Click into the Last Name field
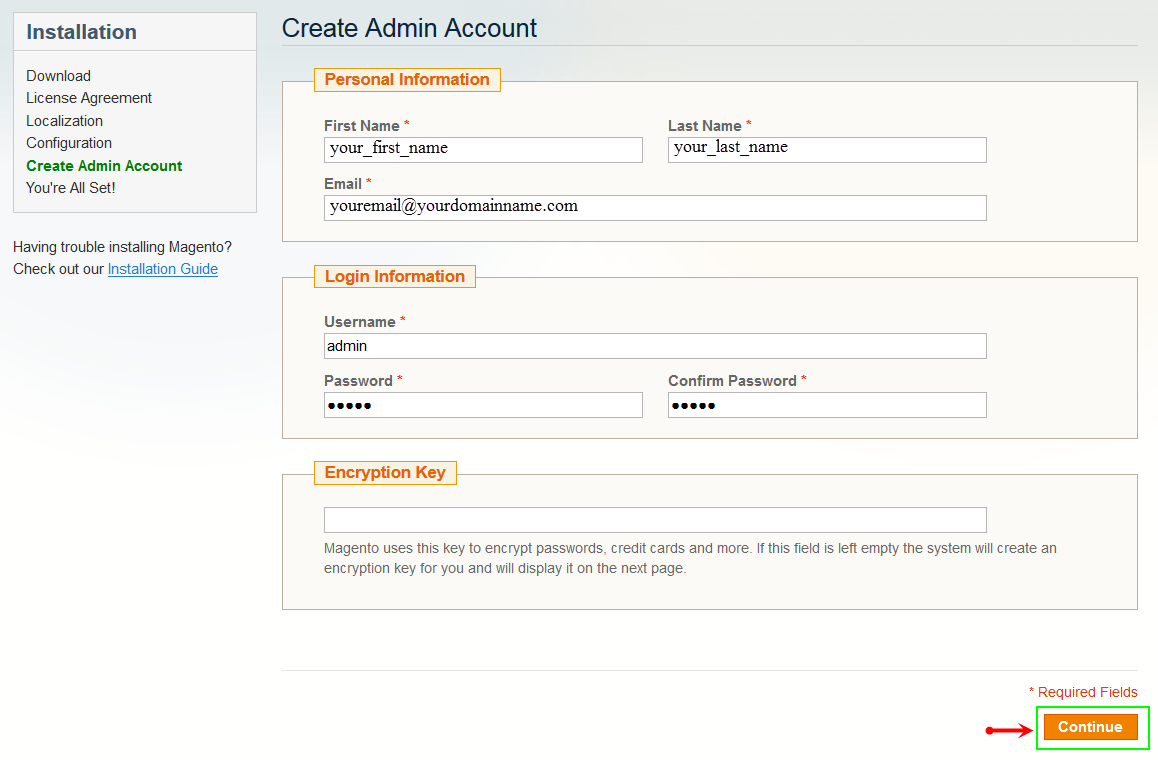The height and width of the screenshot is (760, 1158). point(827,150)
